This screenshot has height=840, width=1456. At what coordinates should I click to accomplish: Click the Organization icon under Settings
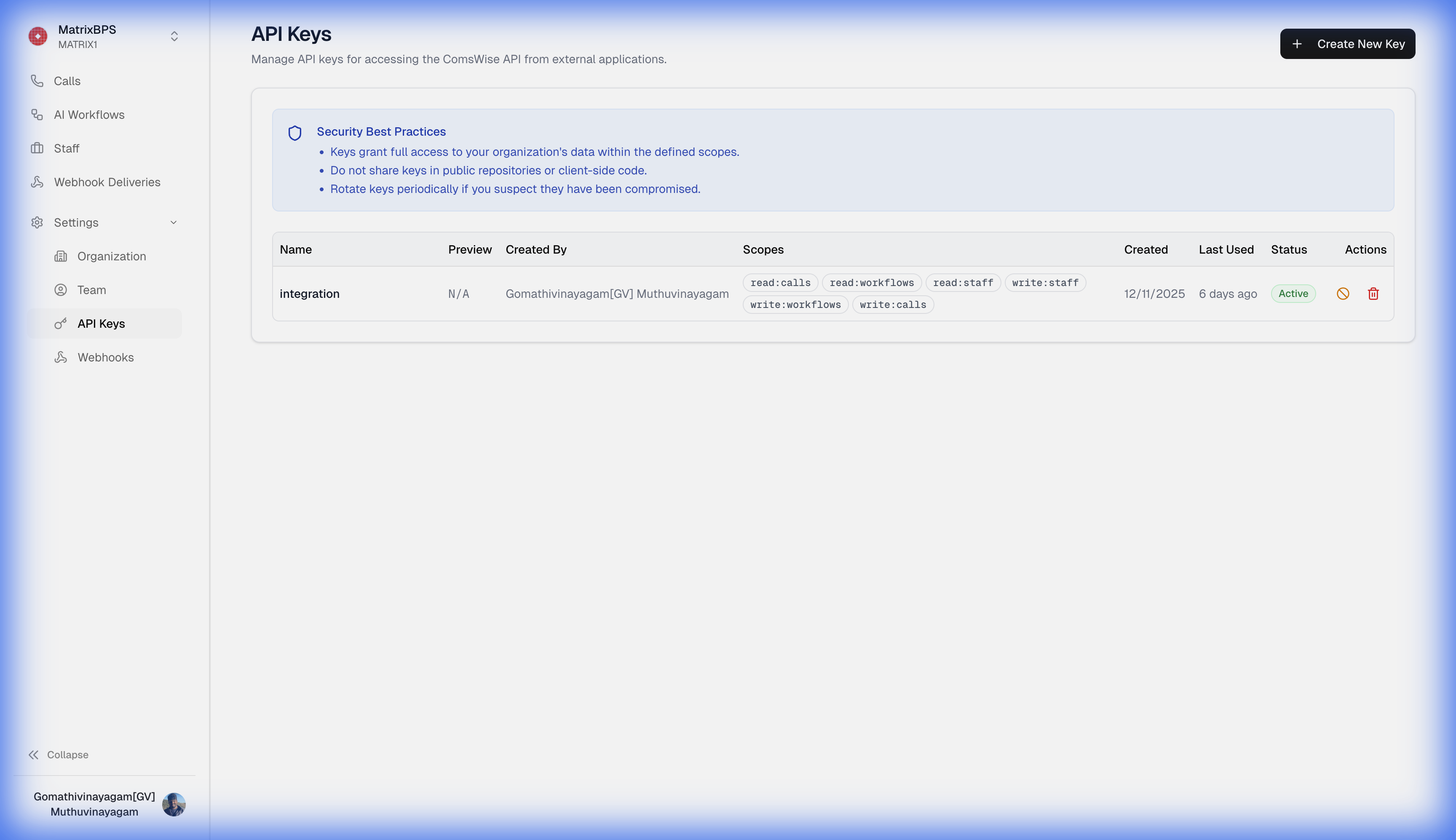point(61,256)
